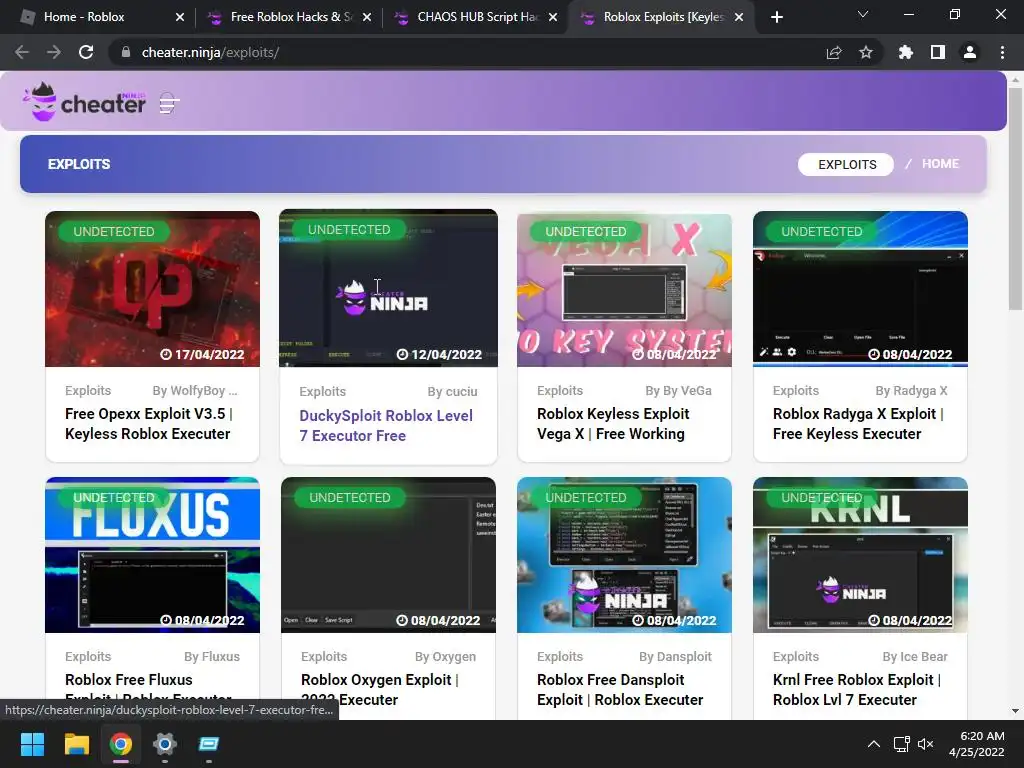Click the blue window app on taskbar
The image size is (1024, 768).
point(209,744)
